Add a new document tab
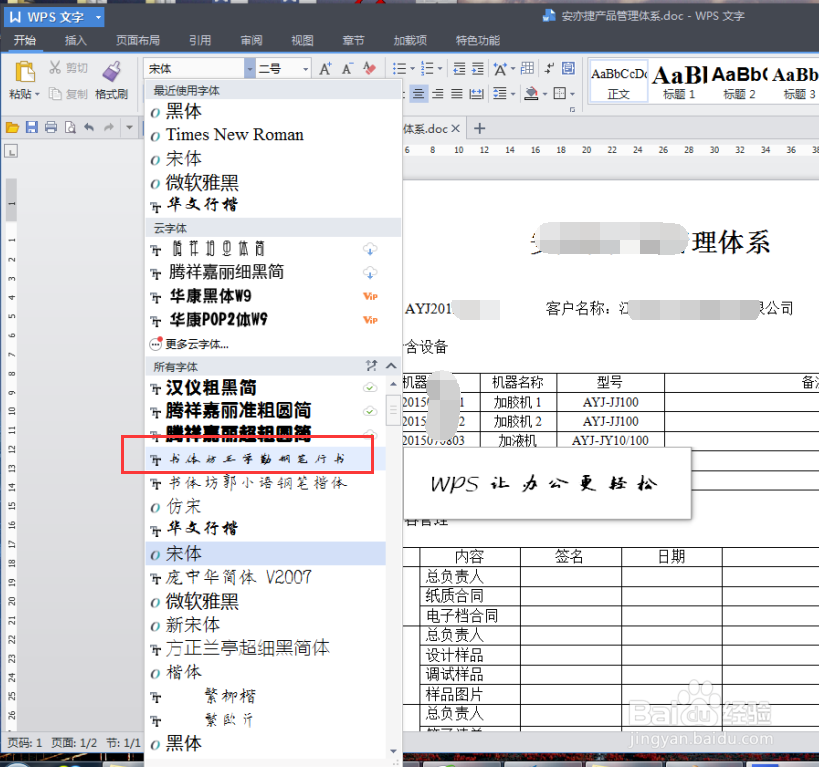Image resolution: width=819 pixels, height=767 pixels. [479, 128]
